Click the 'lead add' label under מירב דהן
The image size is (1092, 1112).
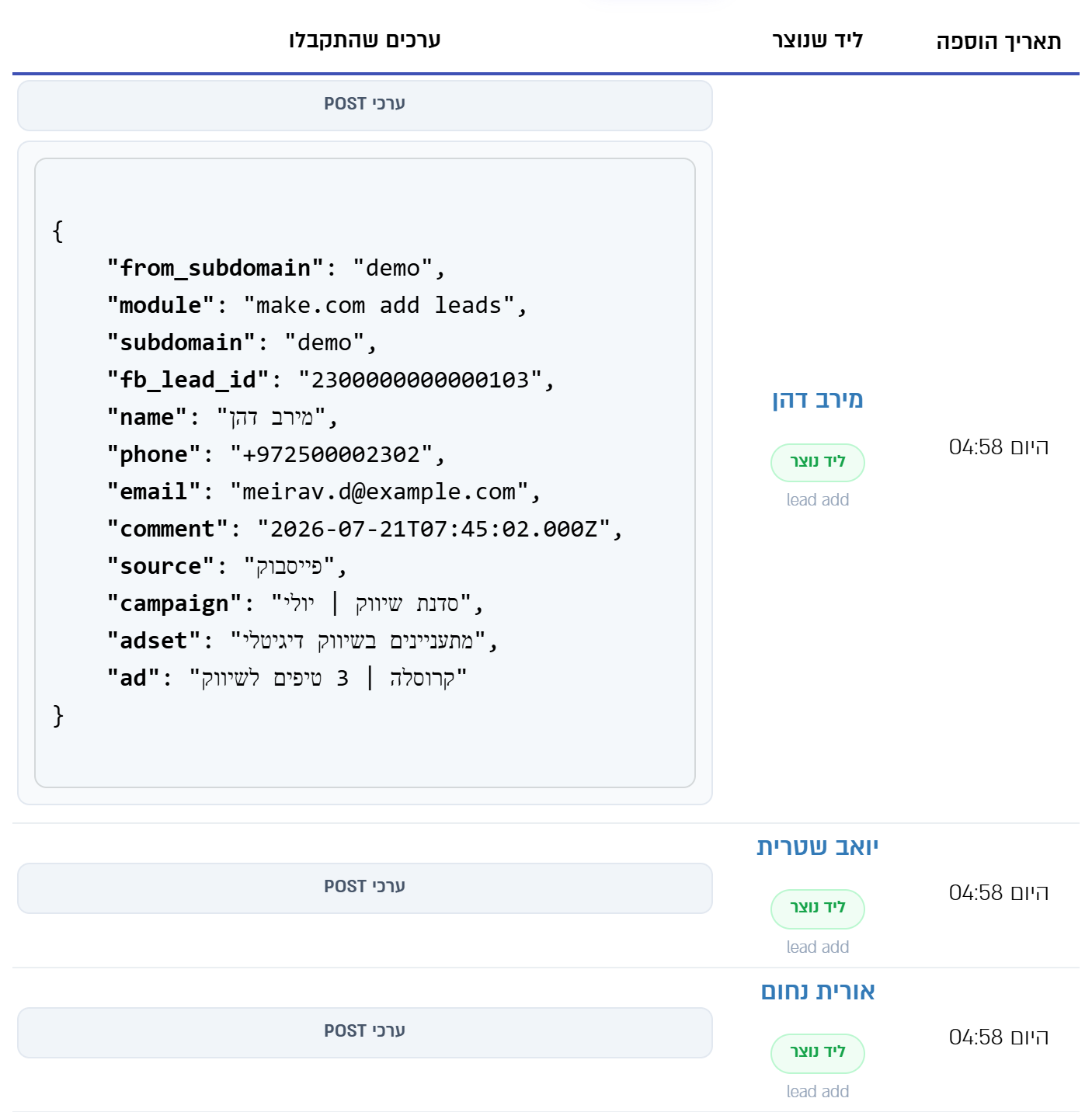[818, 500]
